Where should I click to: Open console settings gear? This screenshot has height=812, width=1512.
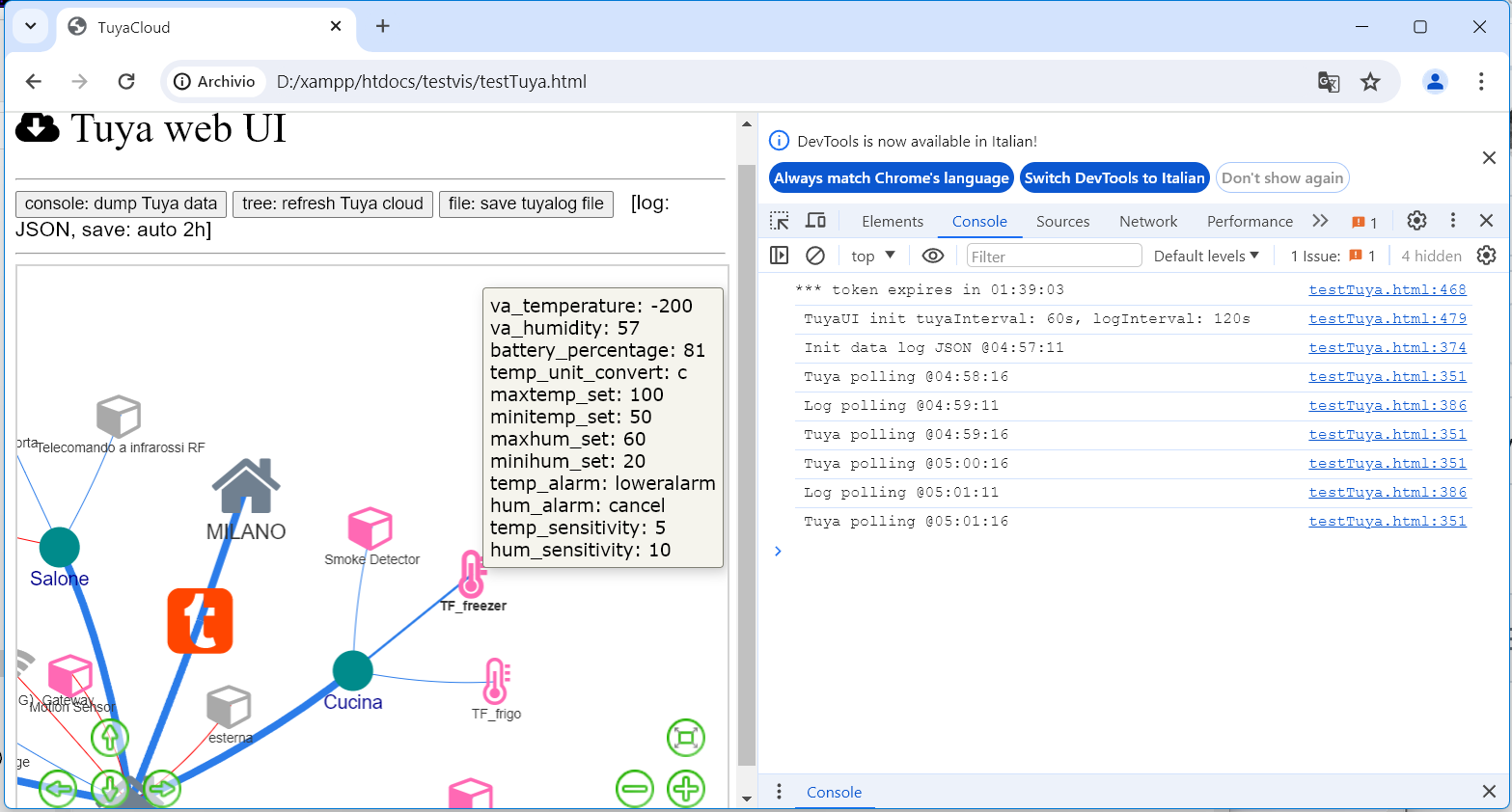[x=1487, y=256]
